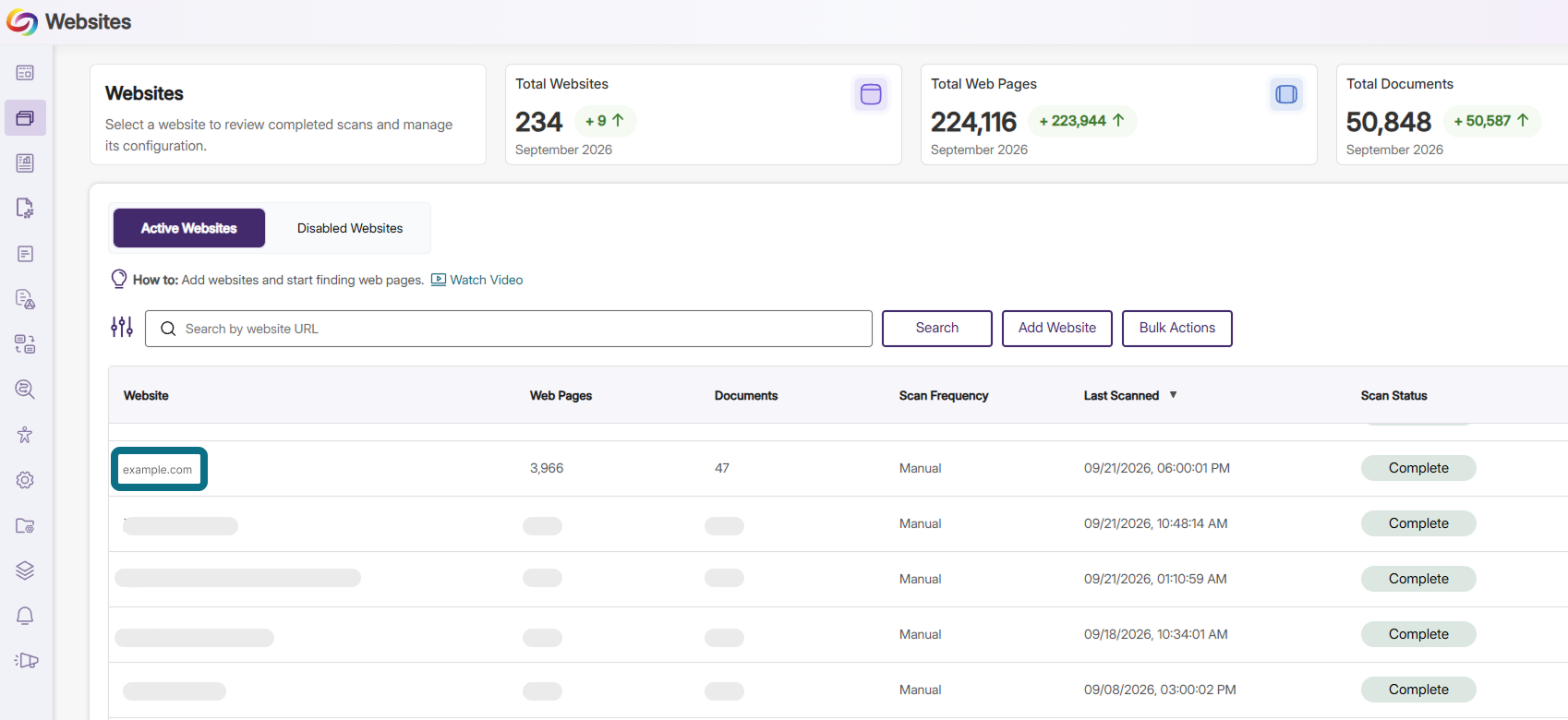Viewport: 1568px width, 720px height.
Task: Click the +50,587 Documents change badge
Action: (x=1491, y=121)
